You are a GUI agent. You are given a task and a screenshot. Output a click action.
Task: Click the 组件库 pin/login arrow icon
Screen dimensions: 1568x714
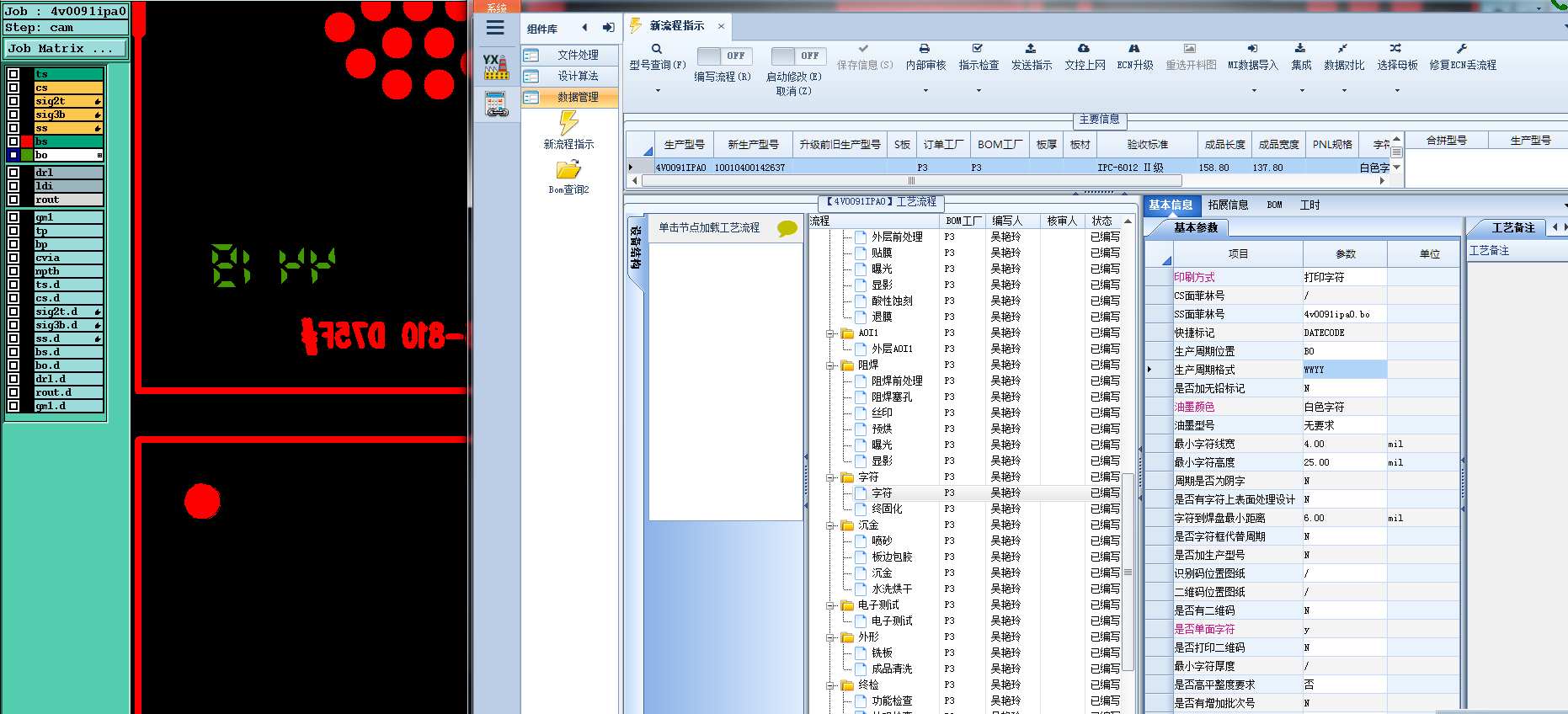(608, 28)
